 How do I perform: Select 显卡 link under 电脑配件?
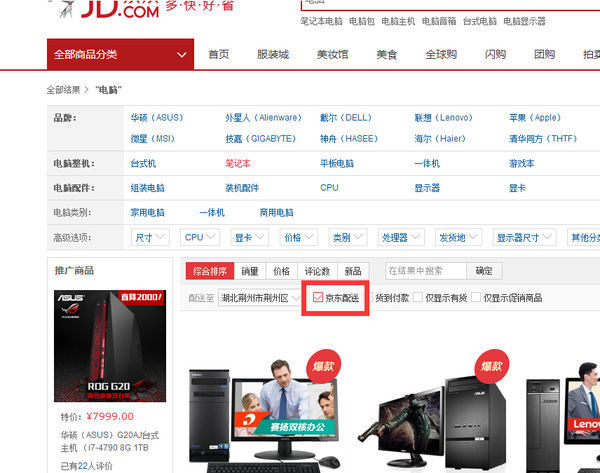point(517,188)
